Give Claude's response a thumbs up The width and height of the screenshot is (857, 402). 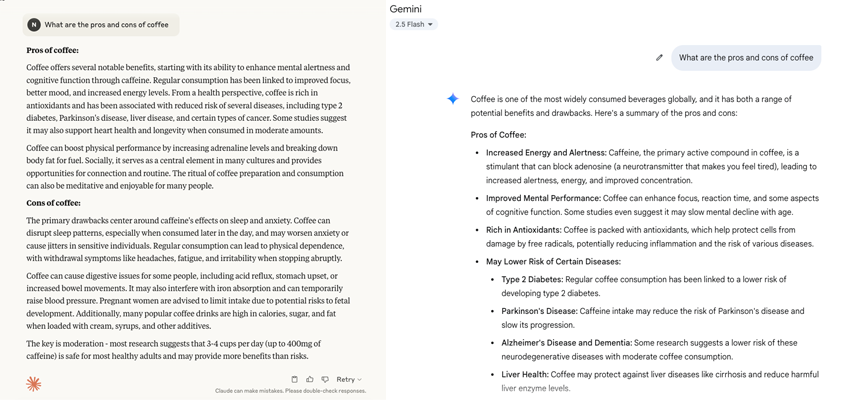pyautogui.click(x=310, y=379)
